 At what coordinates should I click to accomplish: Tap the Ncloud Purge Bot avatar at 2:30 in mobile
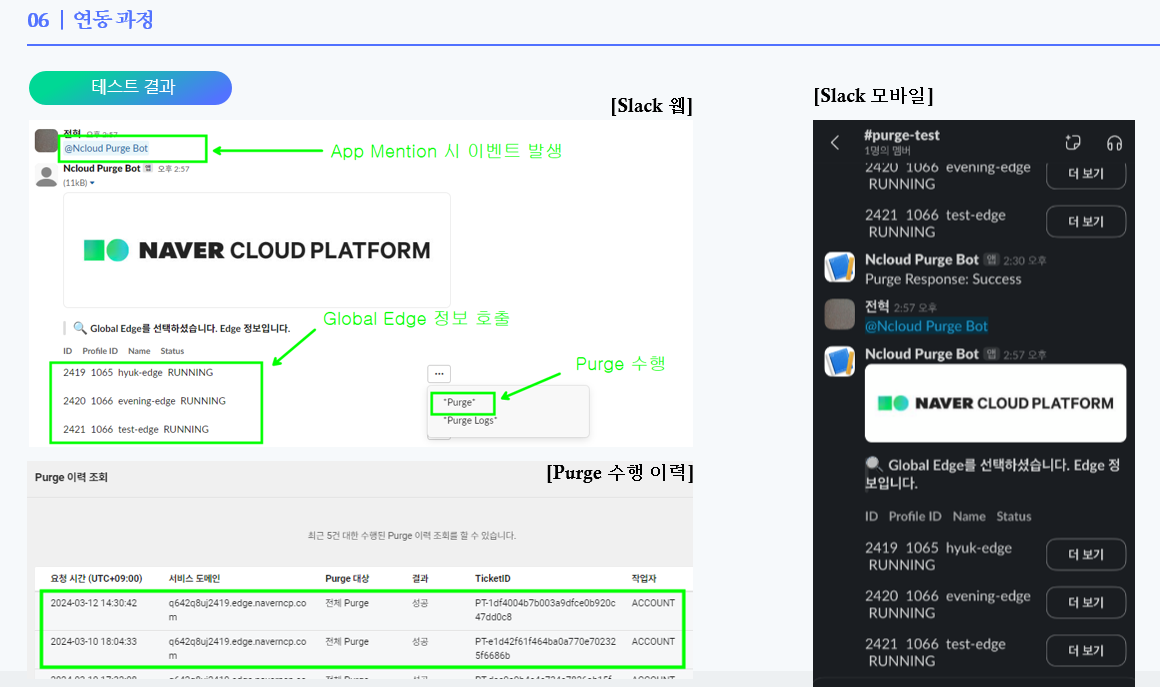pyautogui.click(x=840, y=267)
